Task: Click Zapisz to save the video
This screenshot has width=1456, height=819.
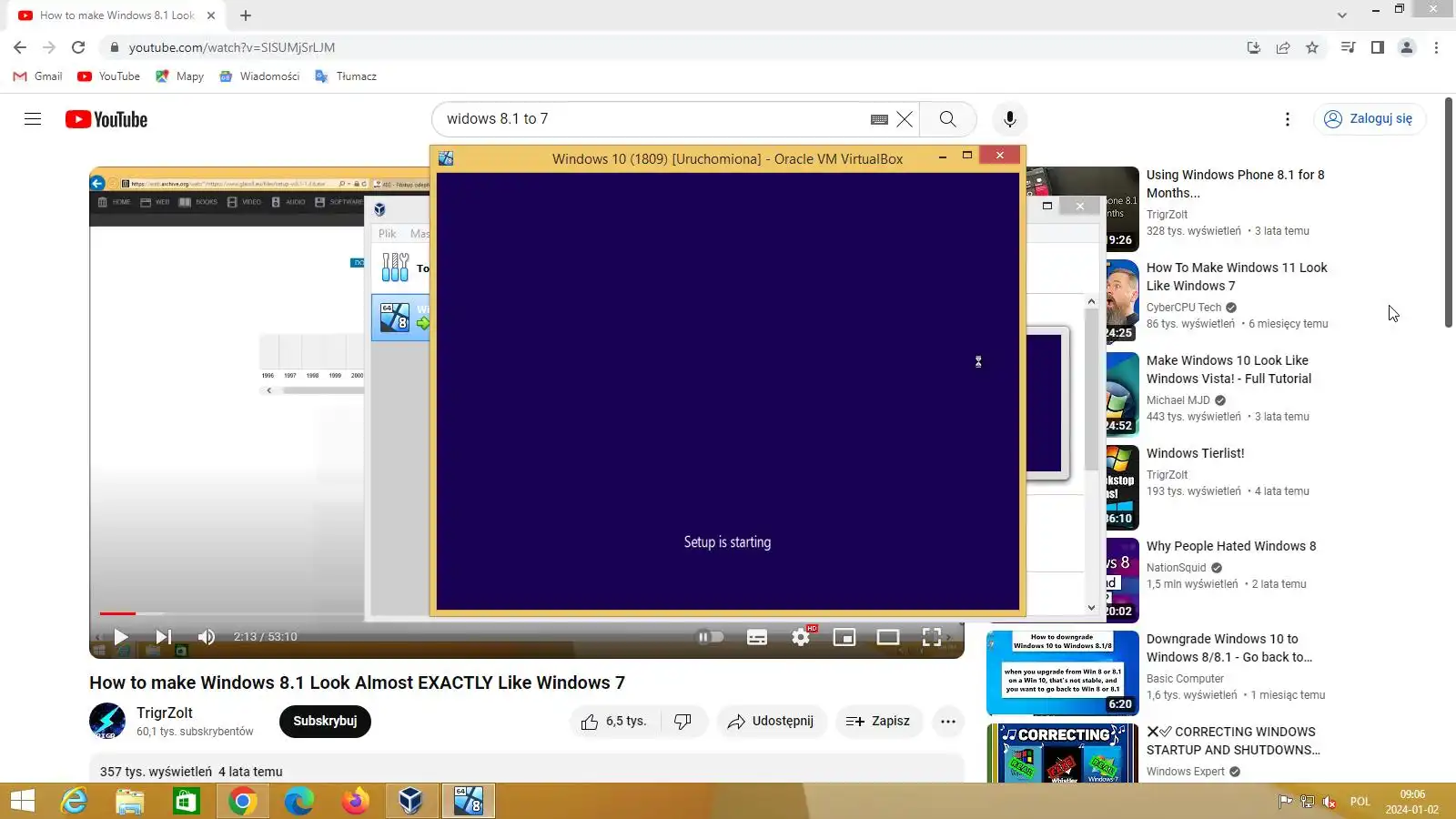Action: (878, 722)
